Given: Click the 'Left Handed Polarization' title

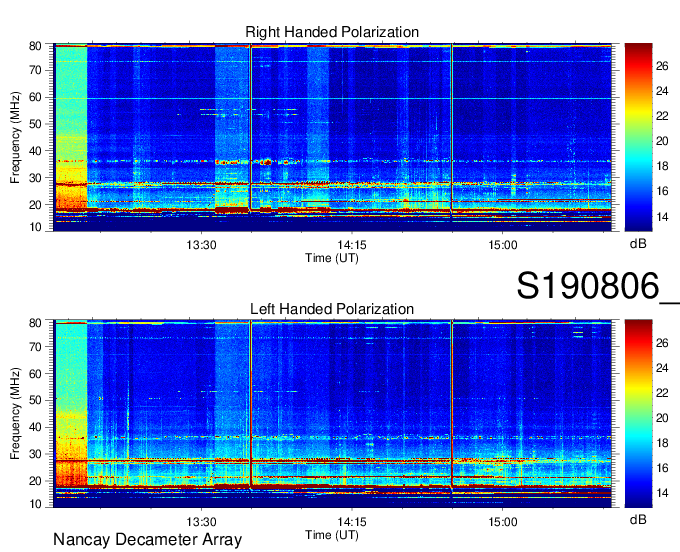Looking at the screenshot, I should tap(332, 309).
